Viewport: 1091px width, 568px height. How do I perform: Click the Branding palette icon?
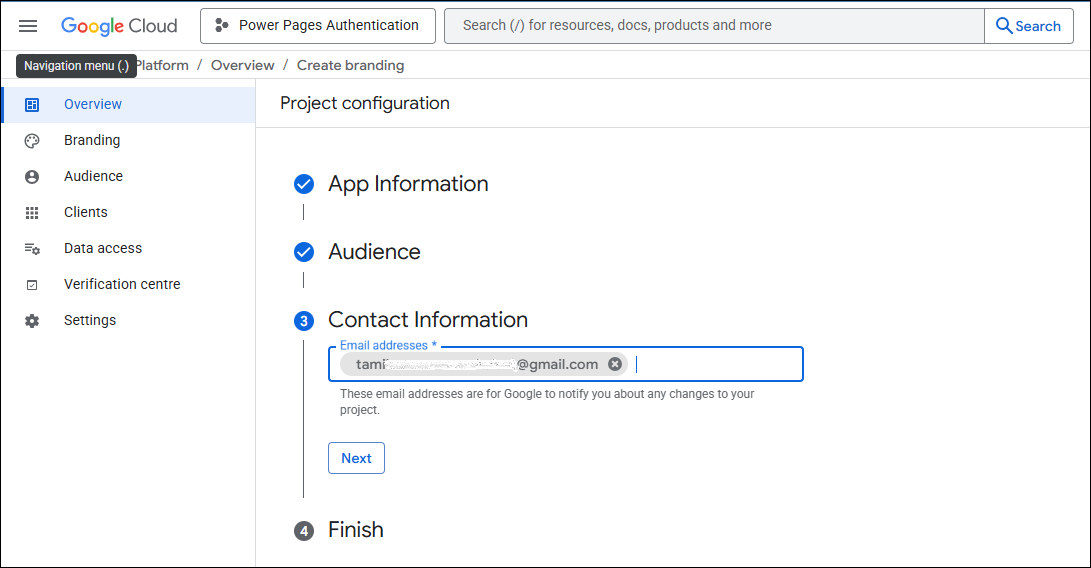32,141
